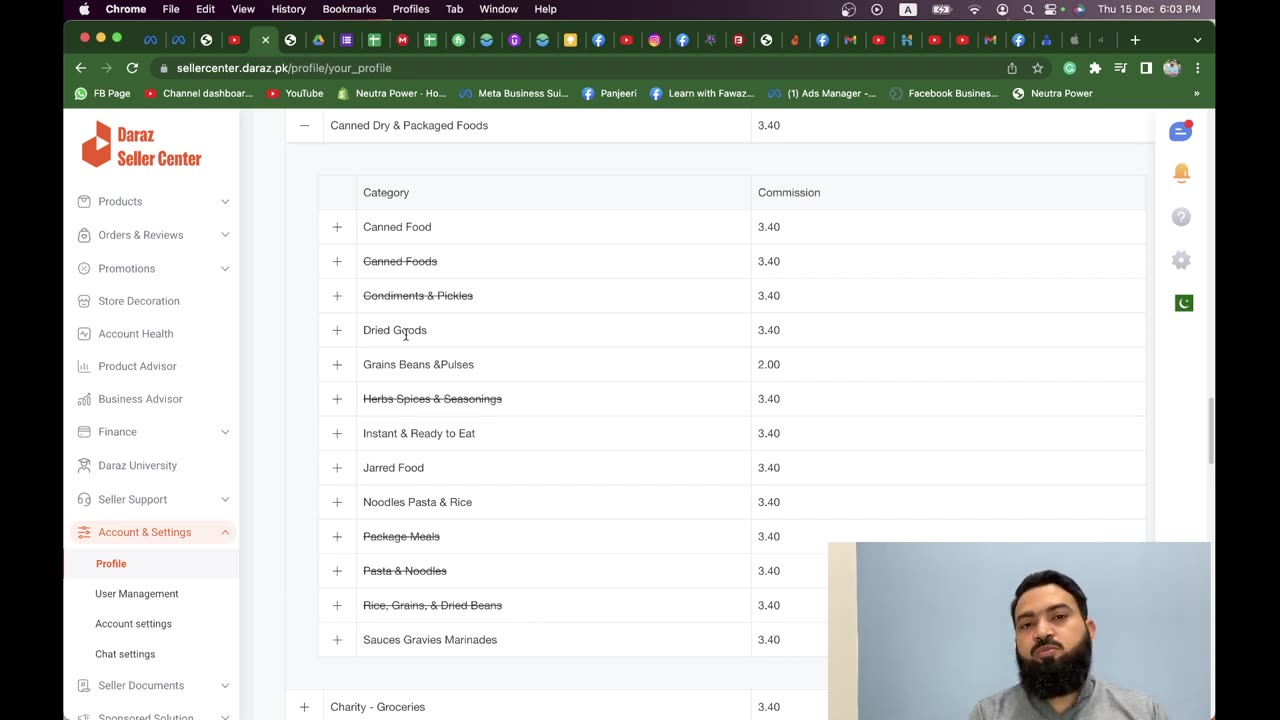Screen dimensions: 1280x720
Task: Click the page vertical scrollbar
Action: [1210, 430]
